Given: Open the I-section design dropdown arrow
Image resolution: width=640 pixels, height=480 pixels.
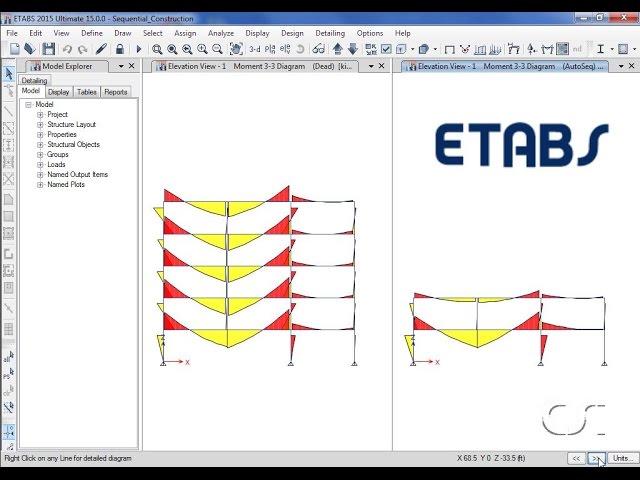Looking at the screenshot, I should 611,49.
